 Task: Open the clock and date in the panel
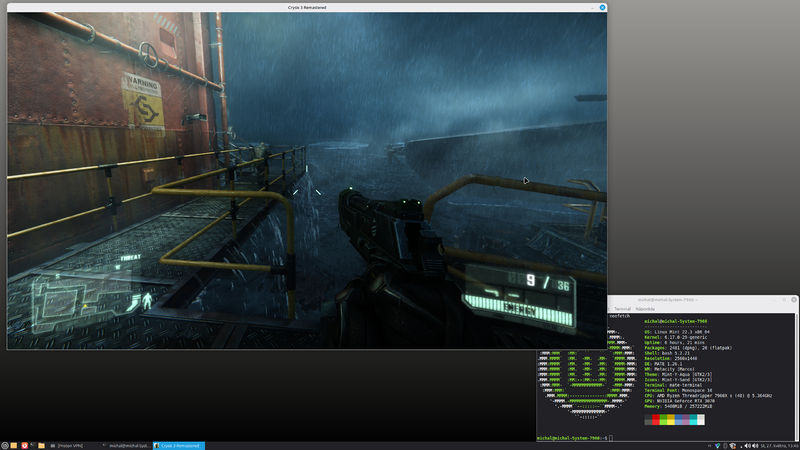779,446
